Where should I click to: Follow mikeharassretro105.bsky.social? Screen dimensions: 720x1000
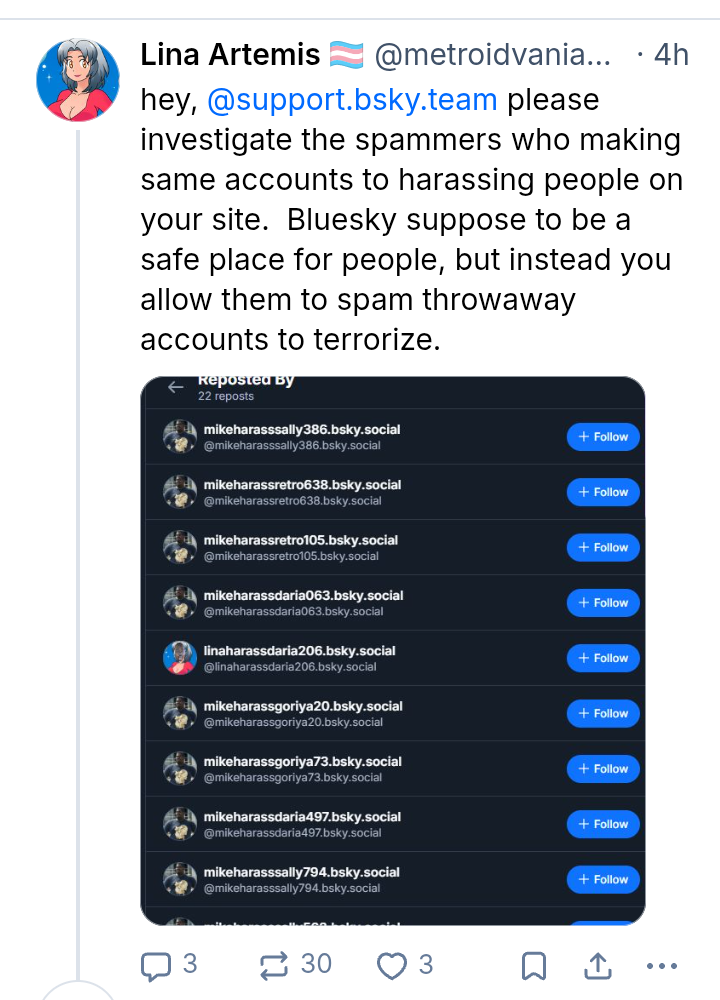tap(603, 547)
